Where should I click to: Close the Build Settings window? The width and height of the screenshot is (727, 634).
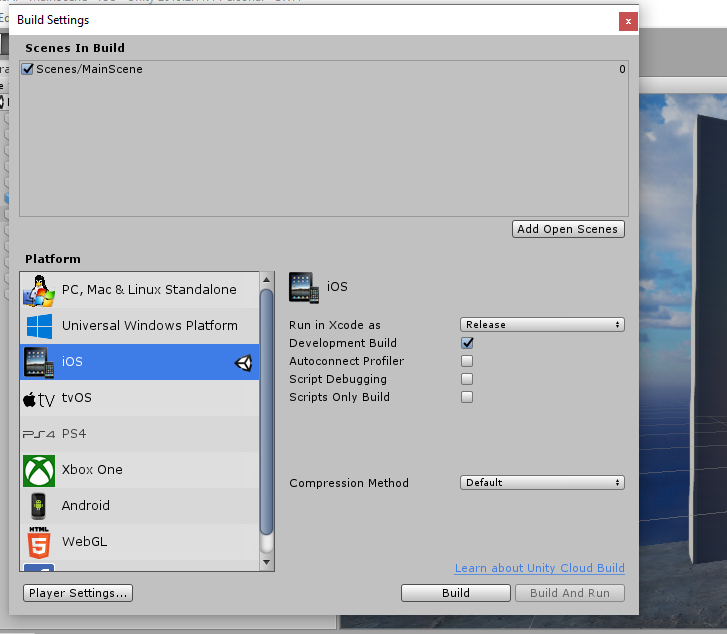(628, 21)
